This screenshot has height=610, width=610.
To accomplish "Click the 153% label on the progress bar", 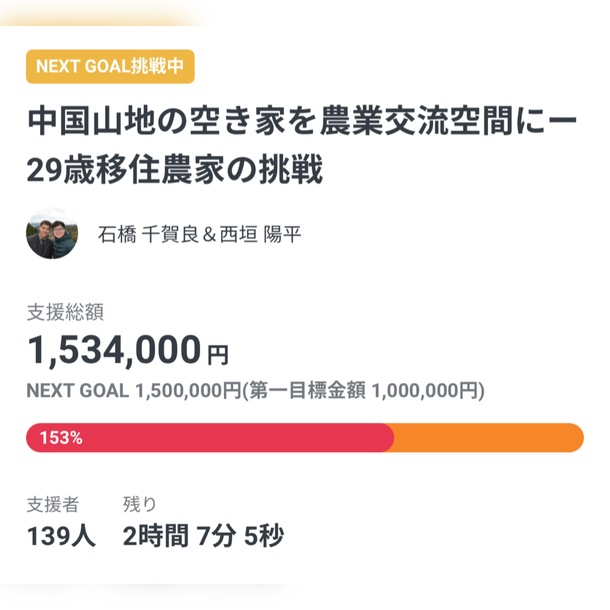I will coord(61,438).
